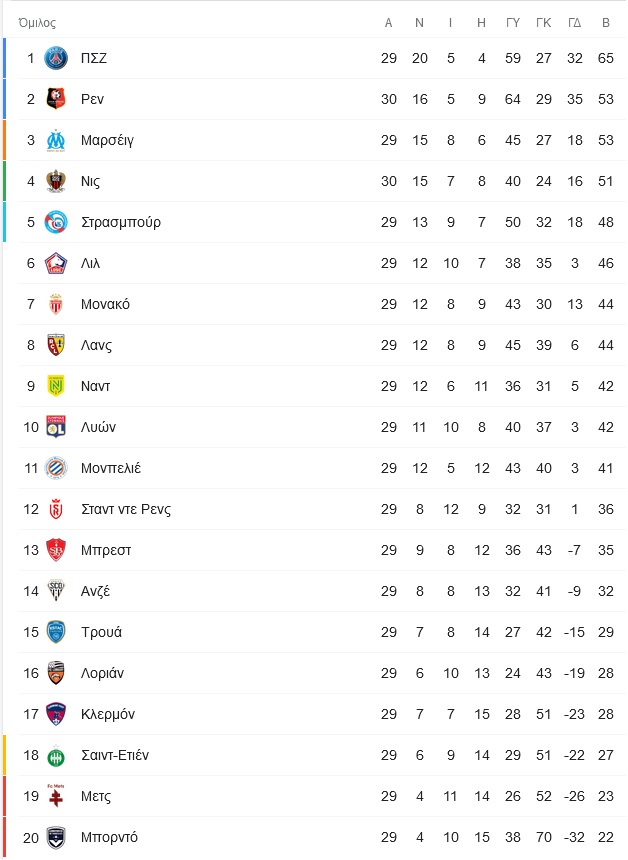Select the Κλερμόν team name
628x860 pixels.
tap(108, 714)
